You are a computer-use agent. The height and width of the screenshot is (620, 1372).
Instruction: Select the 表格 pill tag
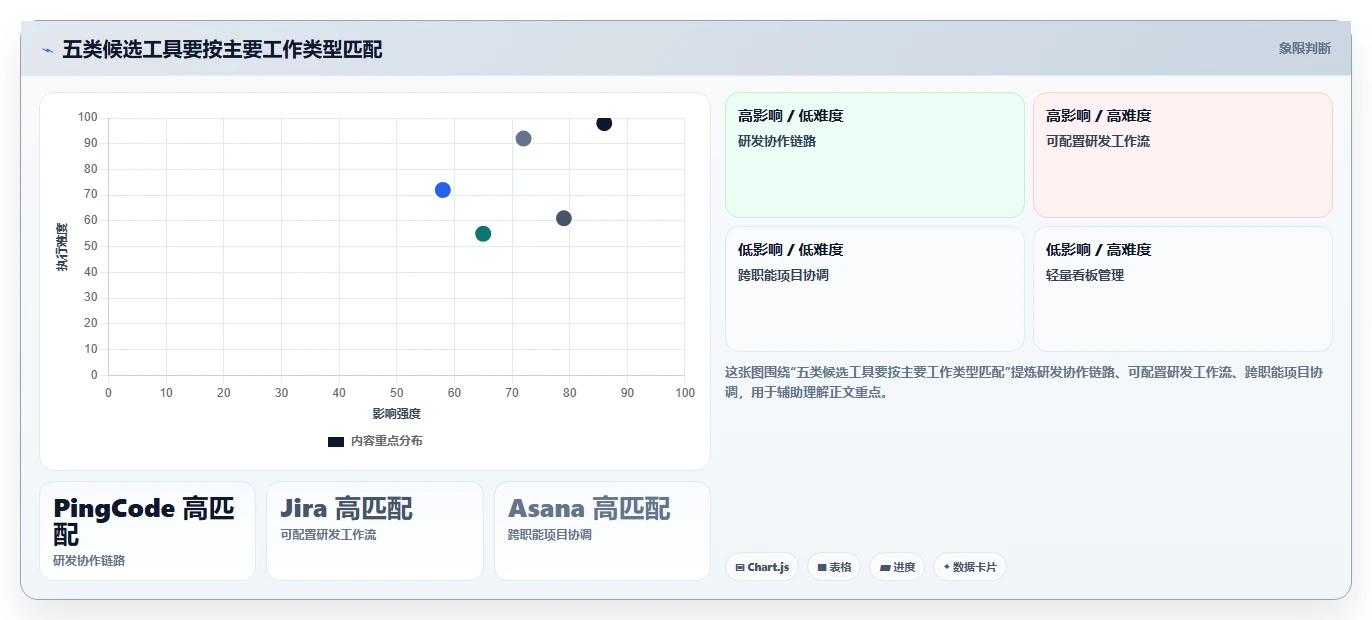pos(834,567)
